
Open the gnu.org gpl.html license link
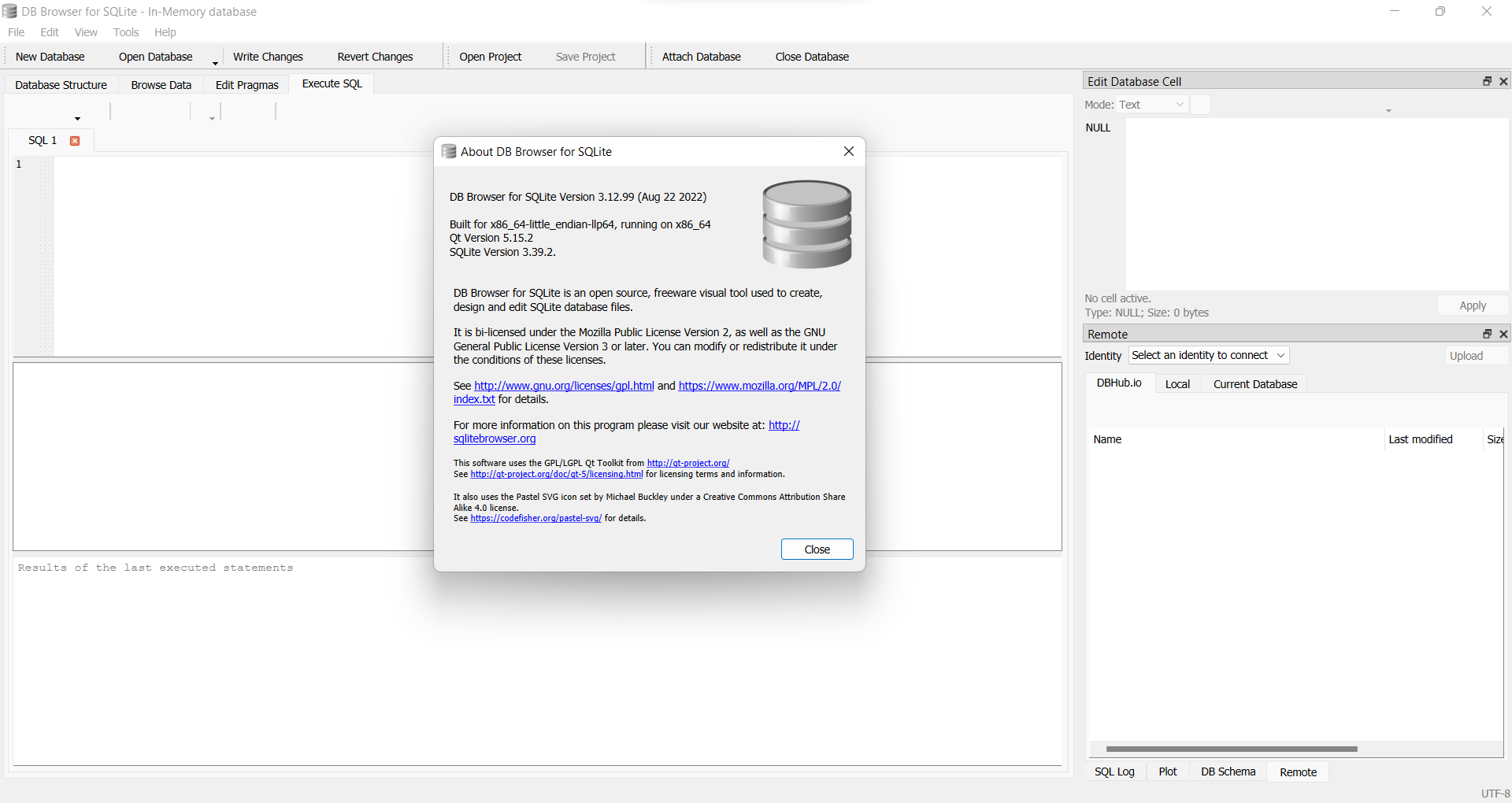tap(564, 386)
